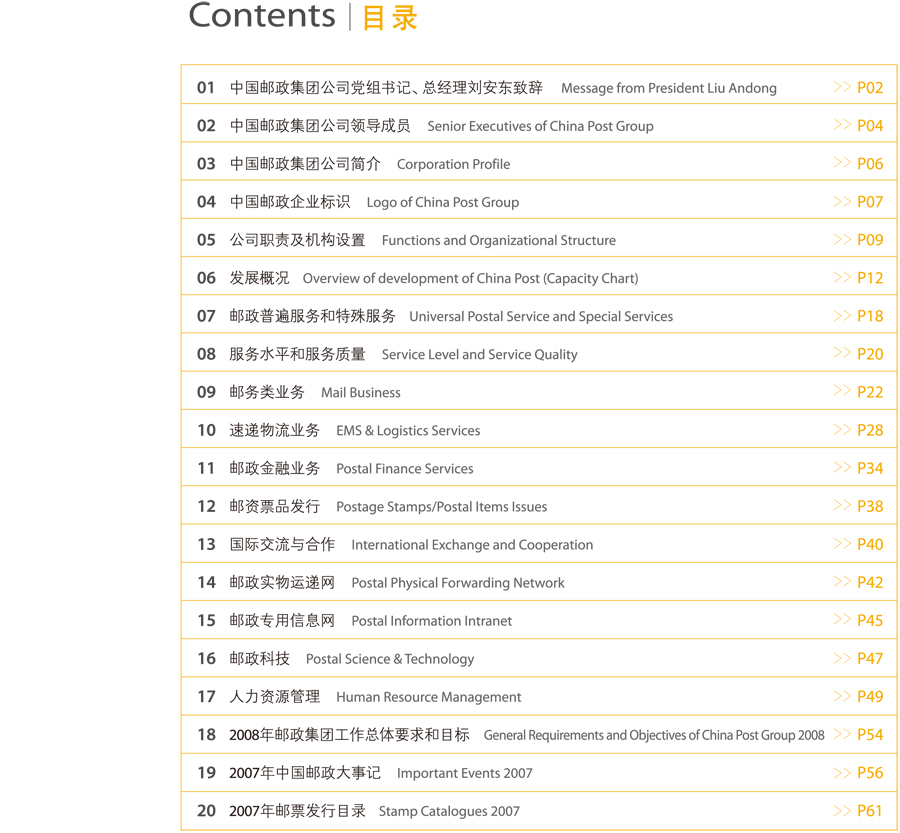Click the double-arrow icon beside P61
900x833 pixels.
coord(842,810)
